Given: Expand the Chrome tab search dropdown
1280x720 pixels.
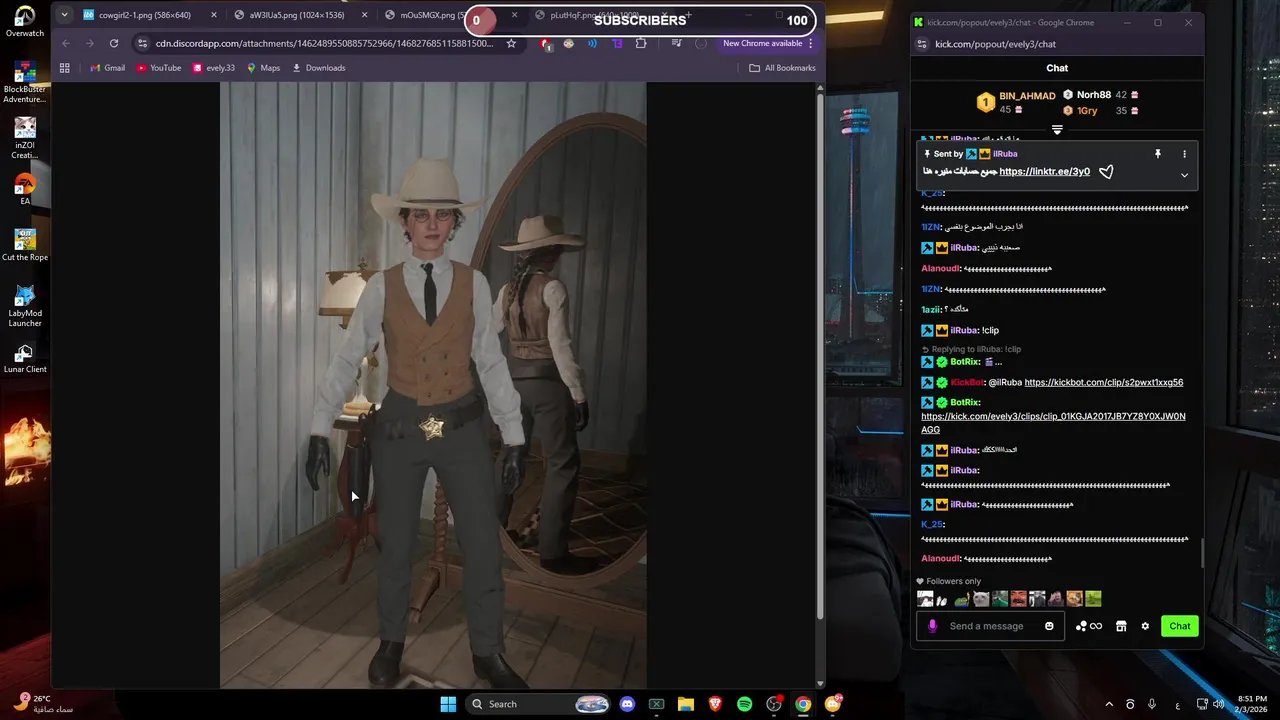Looking at the screenshot, I should coord(64,15).
